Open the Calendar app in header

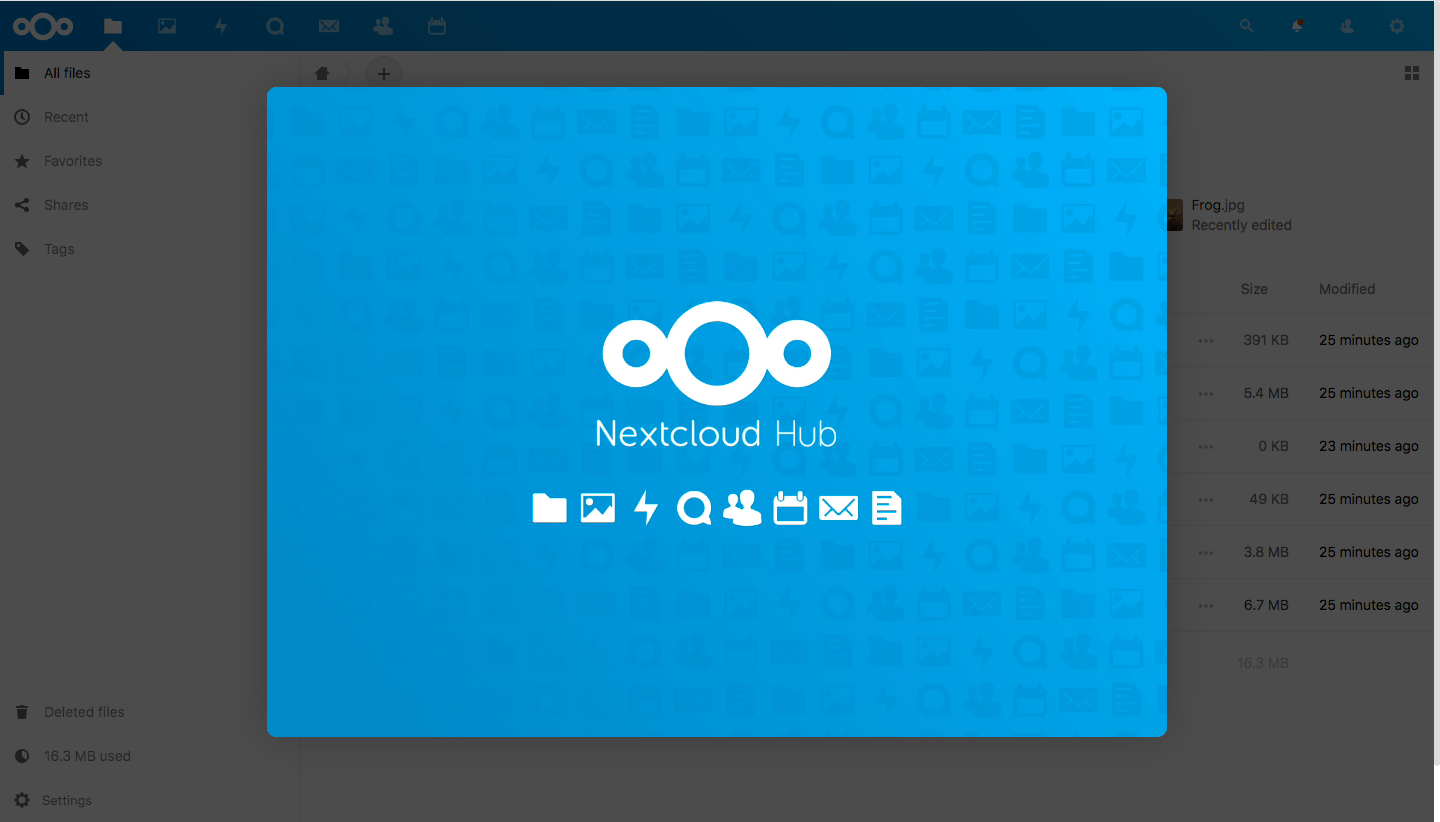click(x=437, y=27)
